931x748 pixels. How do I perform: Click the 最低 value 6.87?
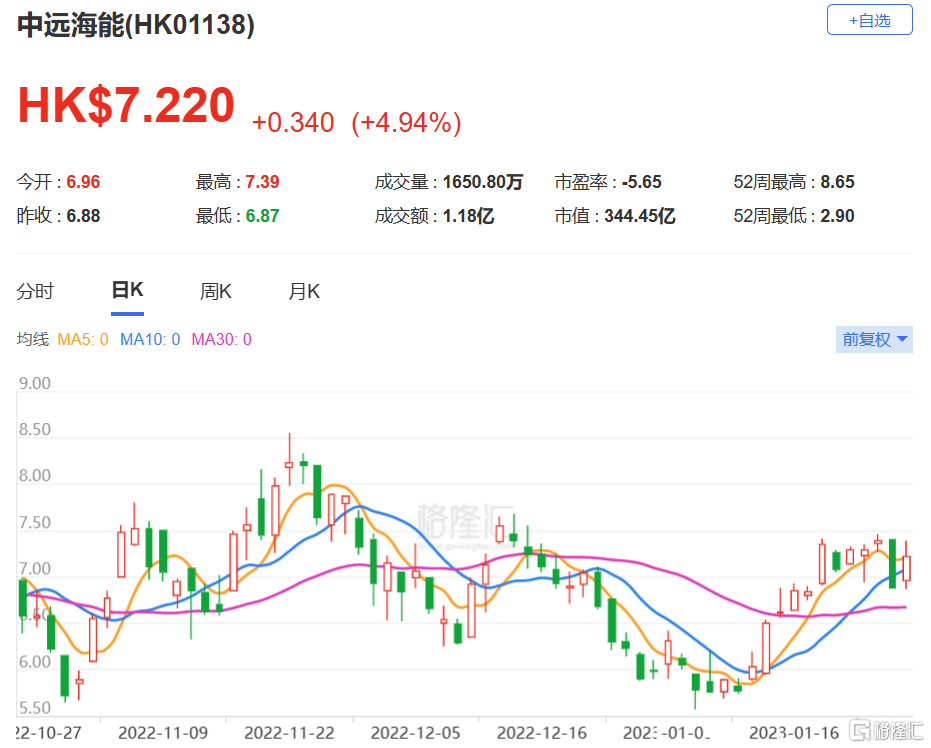point(262,215)
